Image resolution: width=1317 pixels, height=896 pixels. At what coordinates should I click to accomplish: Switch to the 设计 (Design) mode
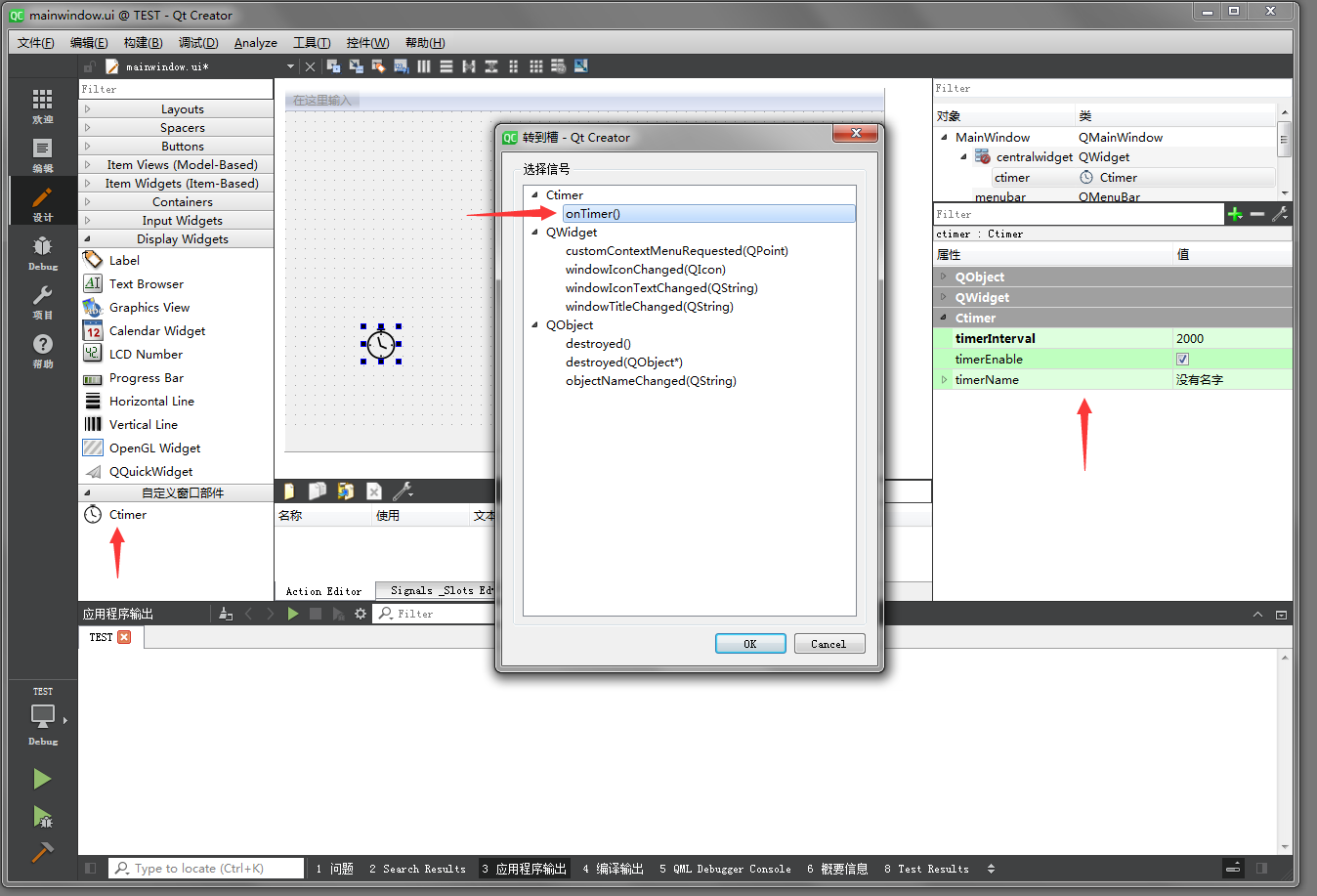point(42,203)
